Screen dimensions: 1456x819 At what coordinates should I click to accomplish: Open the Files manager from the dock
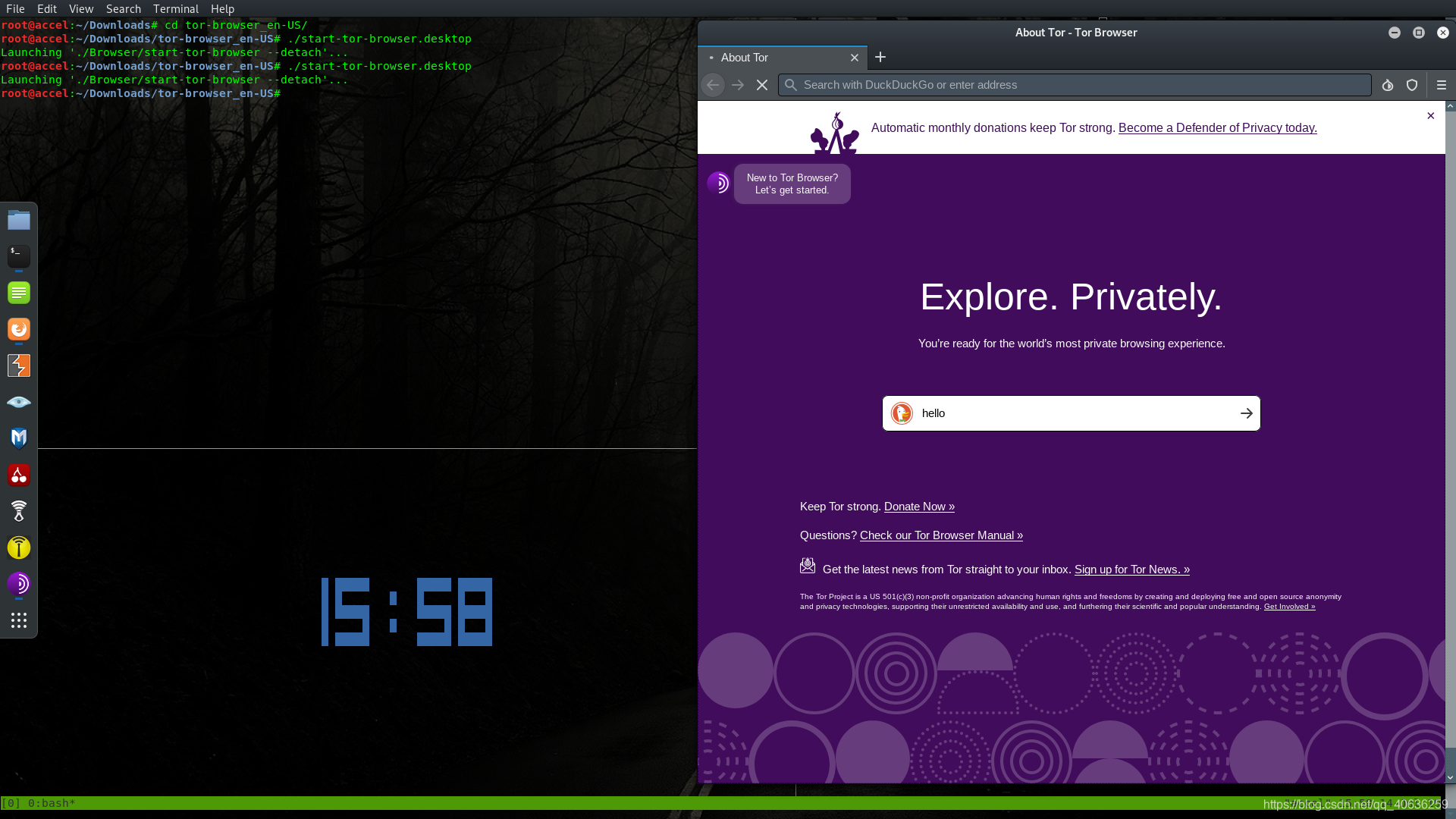(x=19, y=220)
